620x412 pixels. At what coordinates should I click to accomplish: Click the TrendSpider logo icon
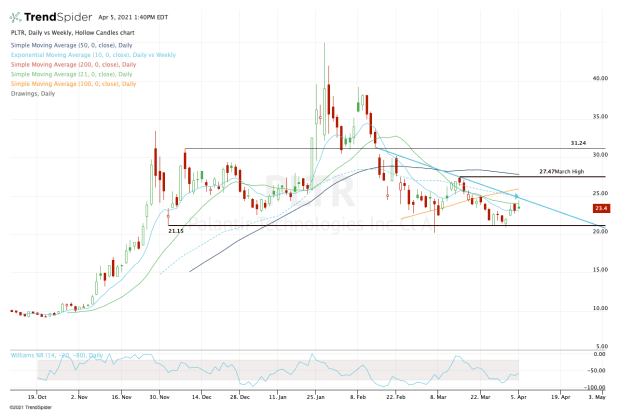tap(16, 18)
